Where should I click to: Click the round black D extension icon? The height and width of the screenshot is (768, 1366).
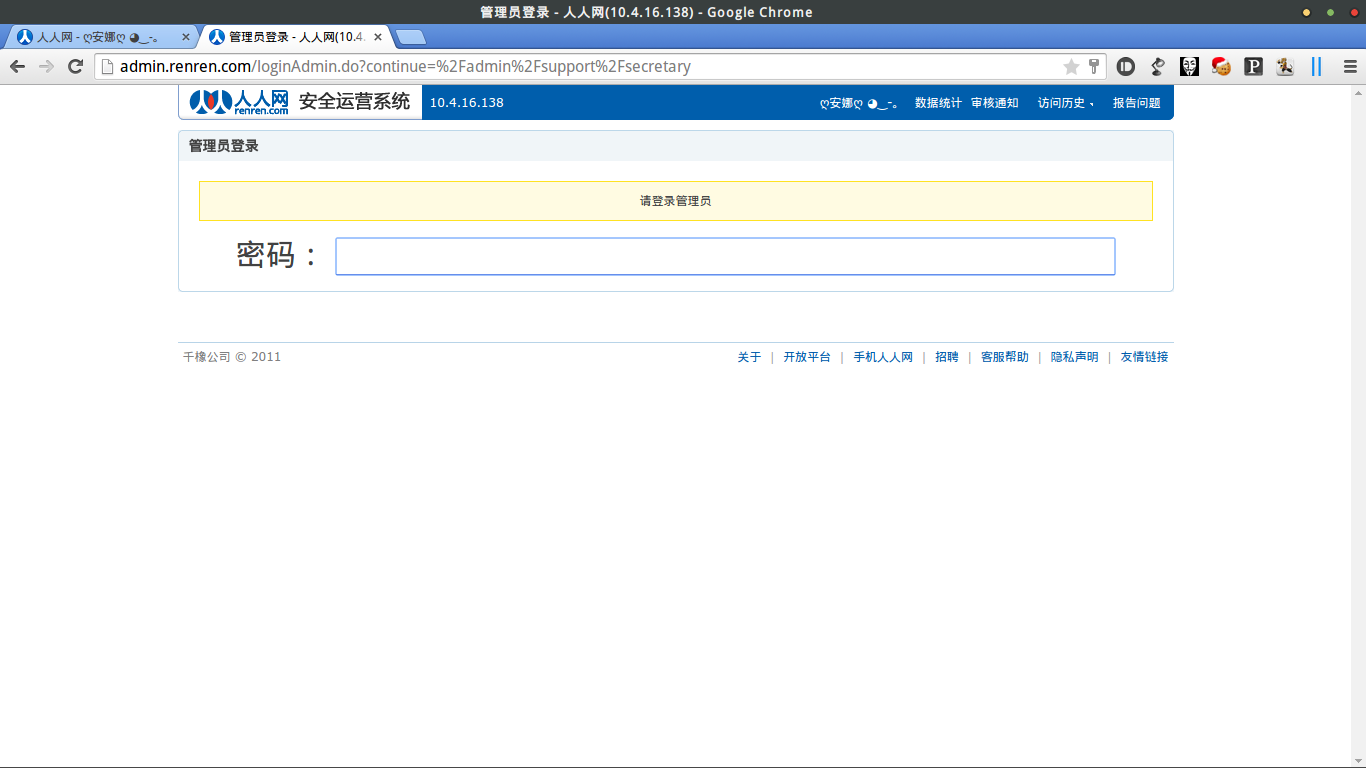point(1126,67)
